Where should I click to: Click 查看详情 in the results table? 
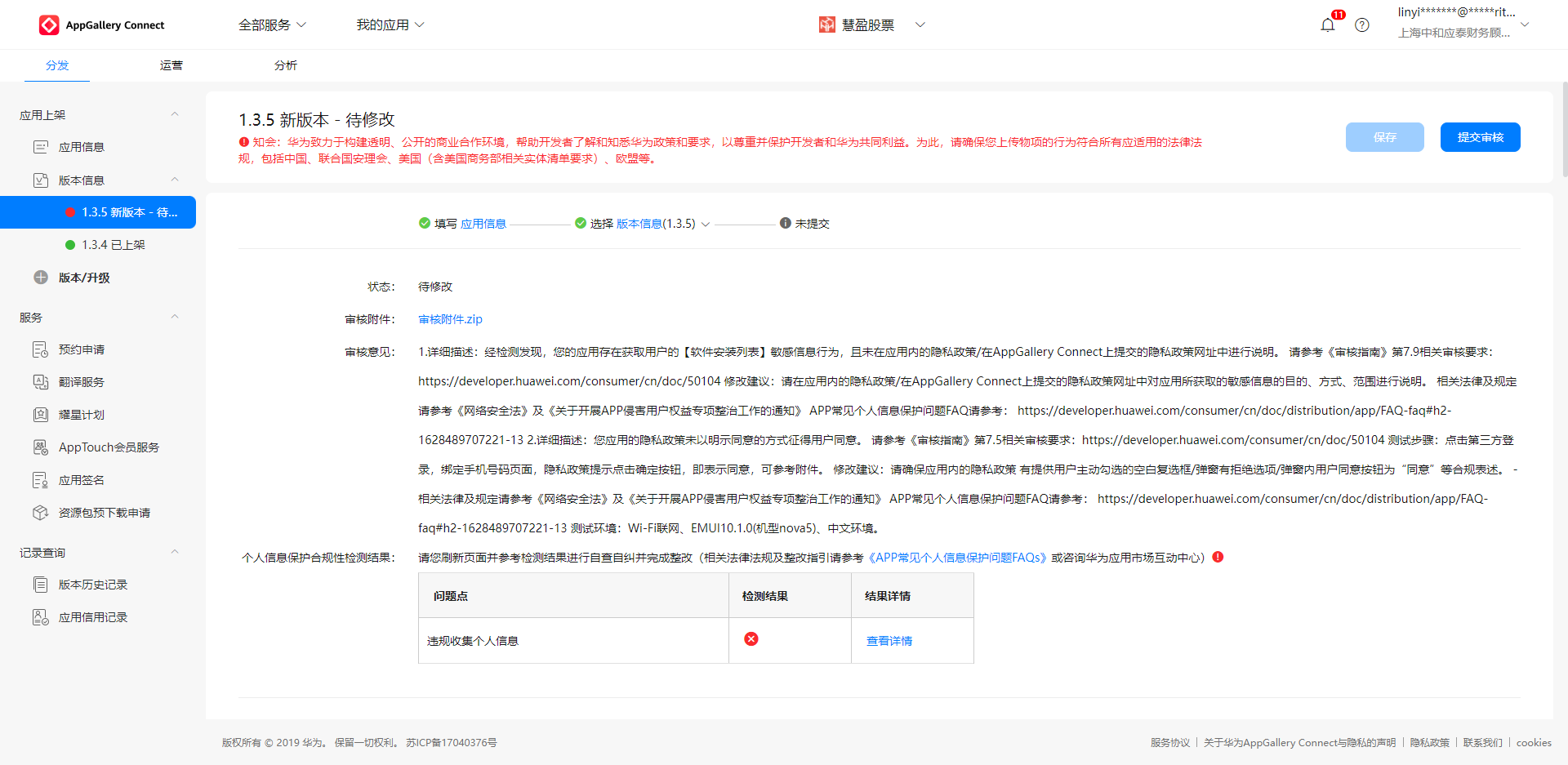[x=889, y=641]
